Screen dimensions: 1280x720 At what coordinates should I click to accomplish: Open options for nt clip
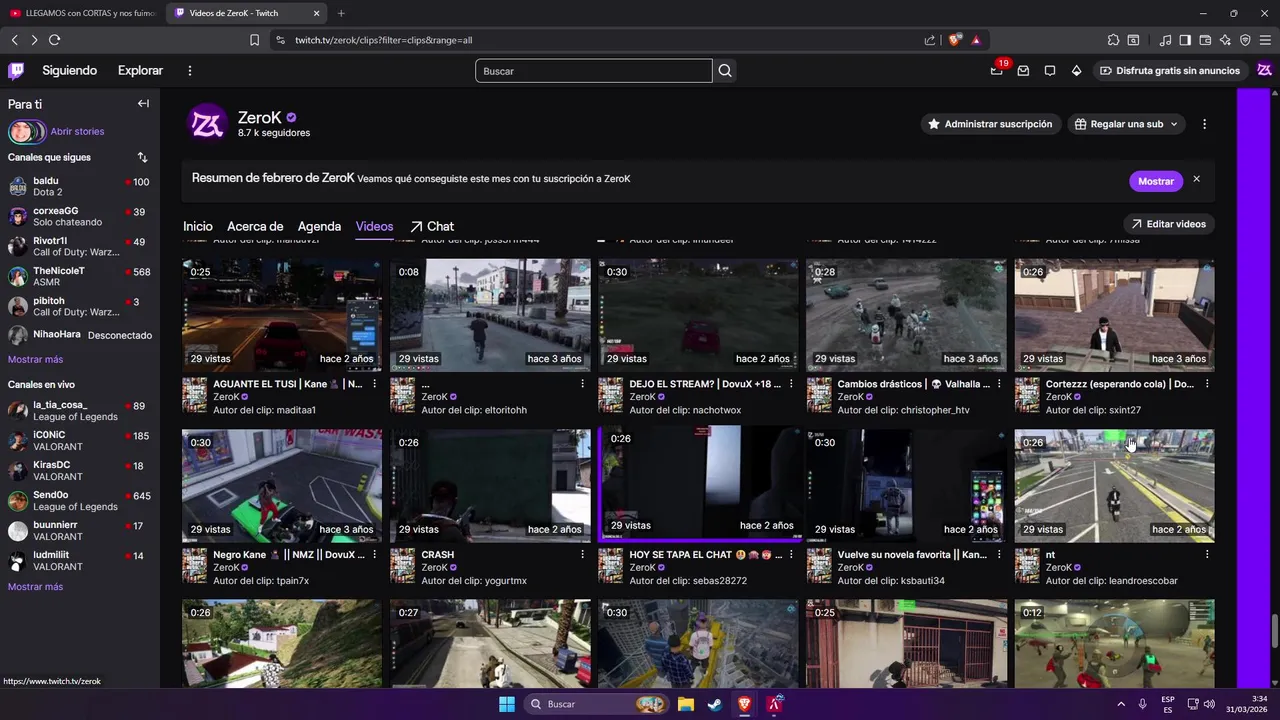1207,554
